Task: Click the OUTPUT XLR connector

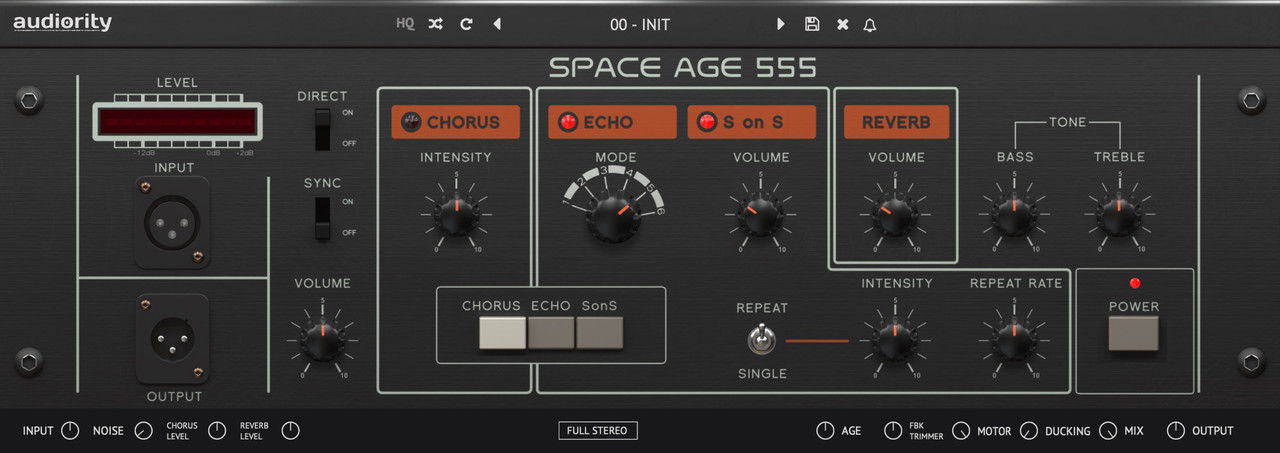Action: coord(173,339)
